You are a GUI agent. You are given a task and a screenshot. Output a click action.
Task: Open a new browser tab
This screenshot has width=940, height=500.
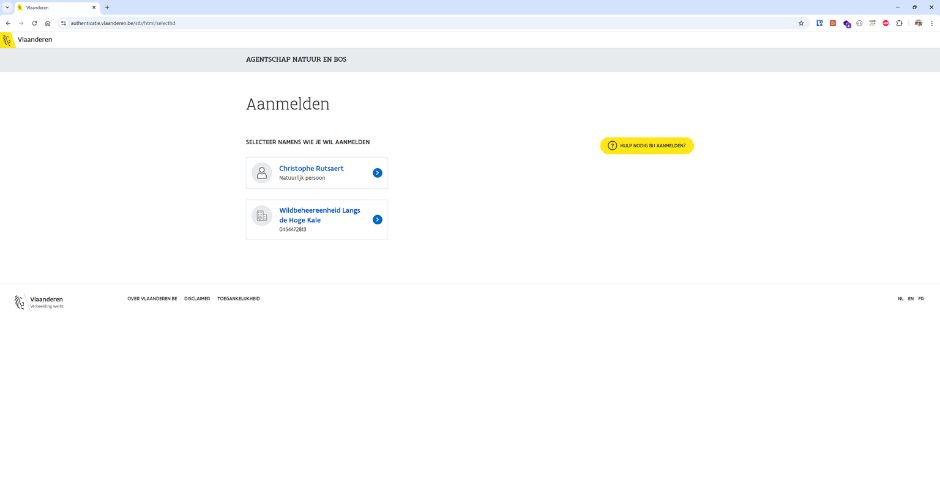coord(107,7)
